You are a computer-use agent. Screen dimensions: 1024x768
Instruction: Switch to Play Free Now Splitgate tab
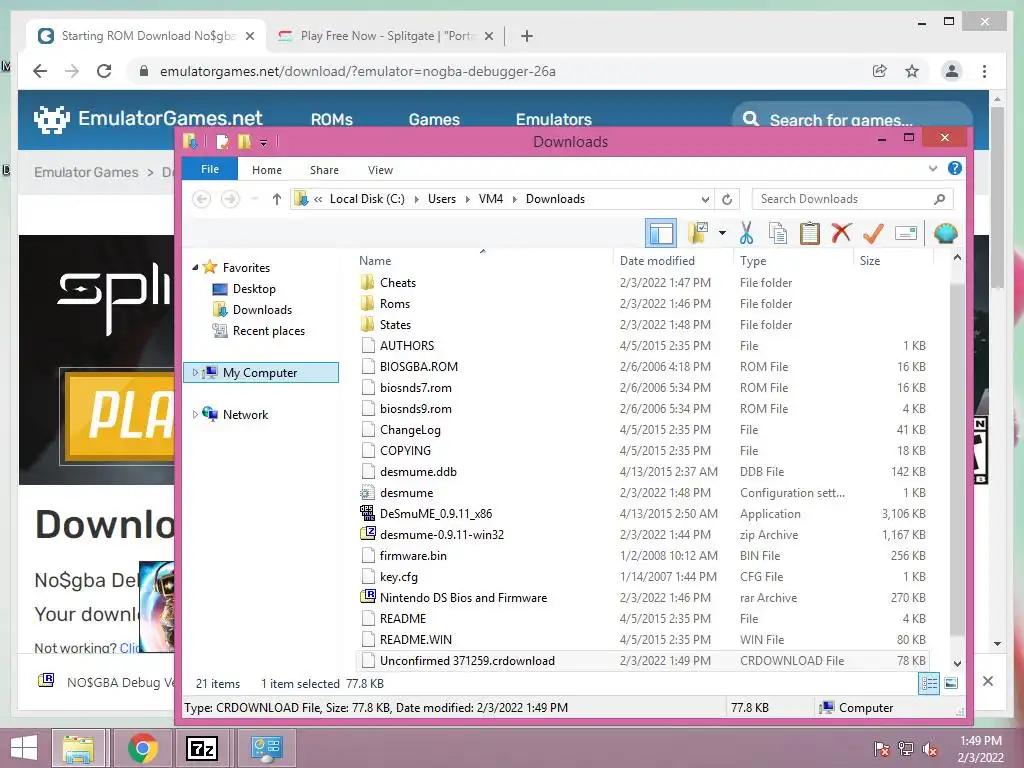point(385,36)
